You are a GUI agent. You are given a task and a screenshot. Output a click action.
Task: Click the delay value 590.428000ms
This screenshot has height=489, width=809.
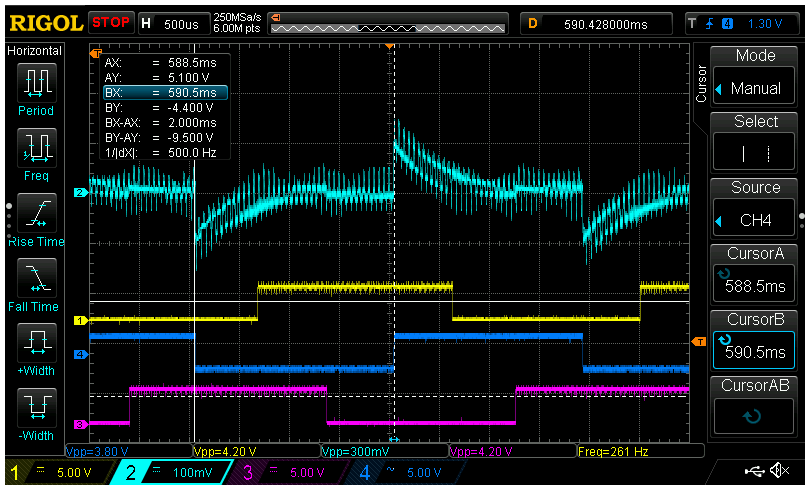click(x=605, y=24)
